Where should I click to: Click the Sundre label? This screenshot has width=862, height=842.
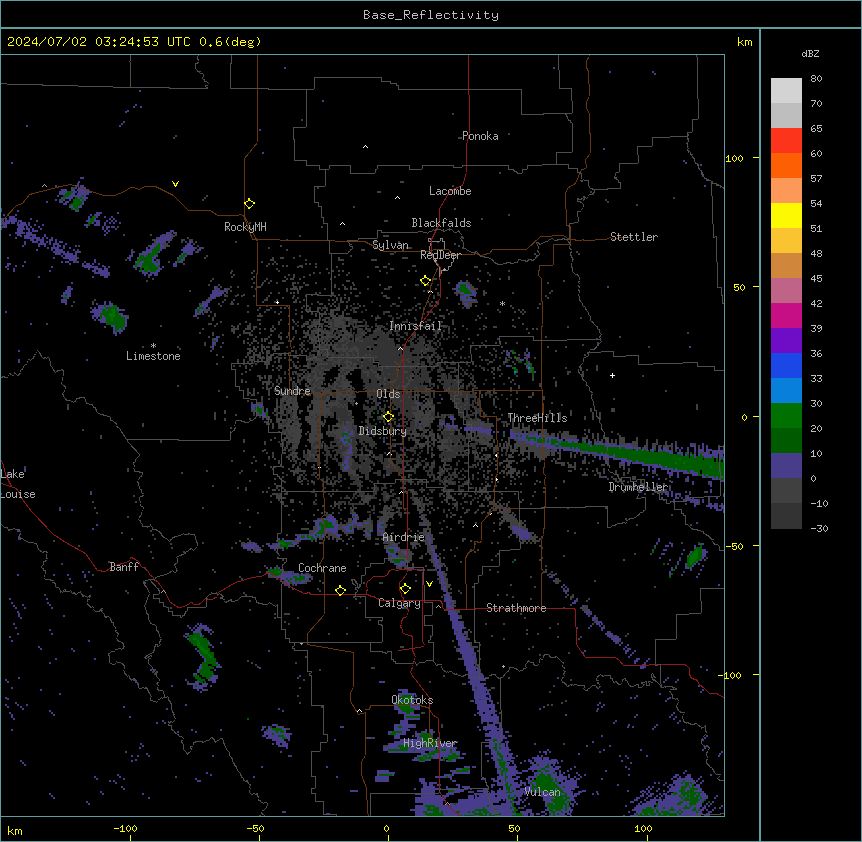pos(292,391)
